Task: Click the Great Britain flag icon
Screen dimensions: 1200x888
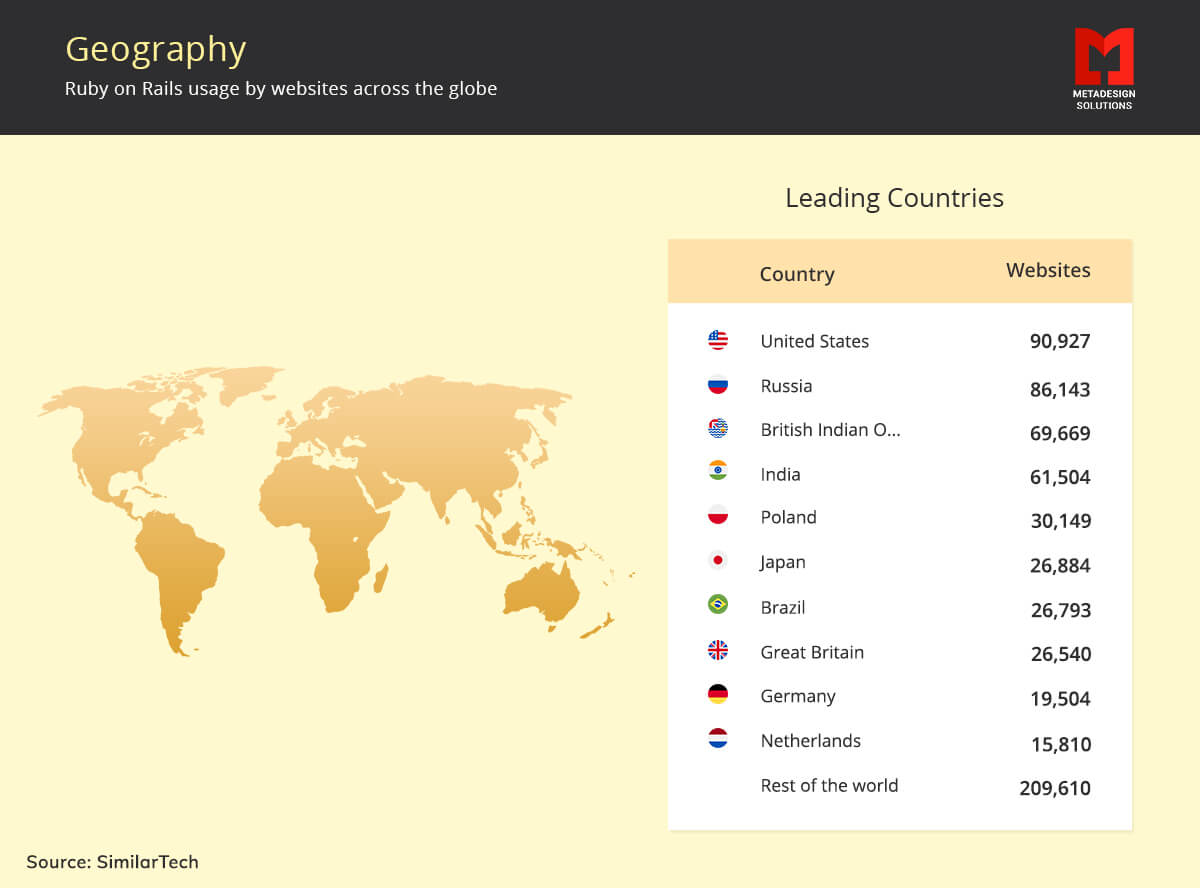Action: (718, 650)
